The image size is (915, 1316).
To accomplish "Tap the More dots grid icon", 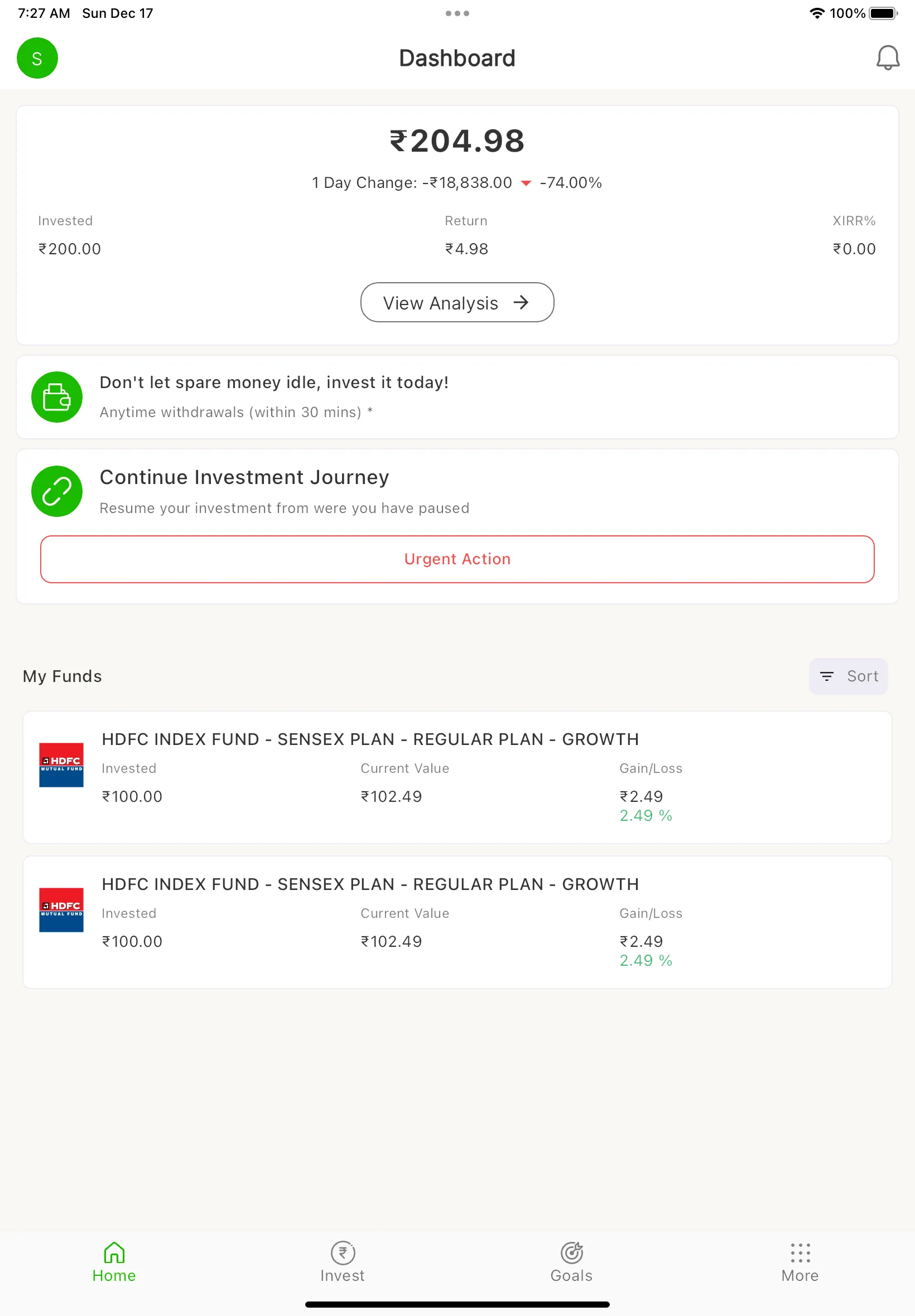I will tap(800, 1252).
